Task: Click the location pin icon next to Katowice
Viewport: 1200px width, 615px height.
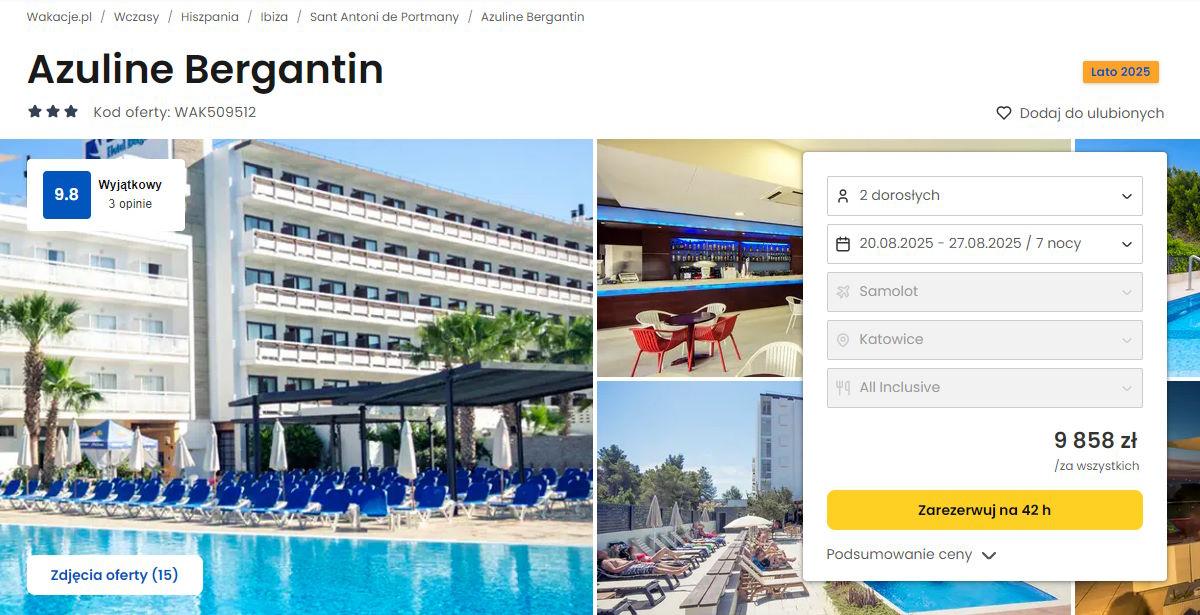Action: 843,339
